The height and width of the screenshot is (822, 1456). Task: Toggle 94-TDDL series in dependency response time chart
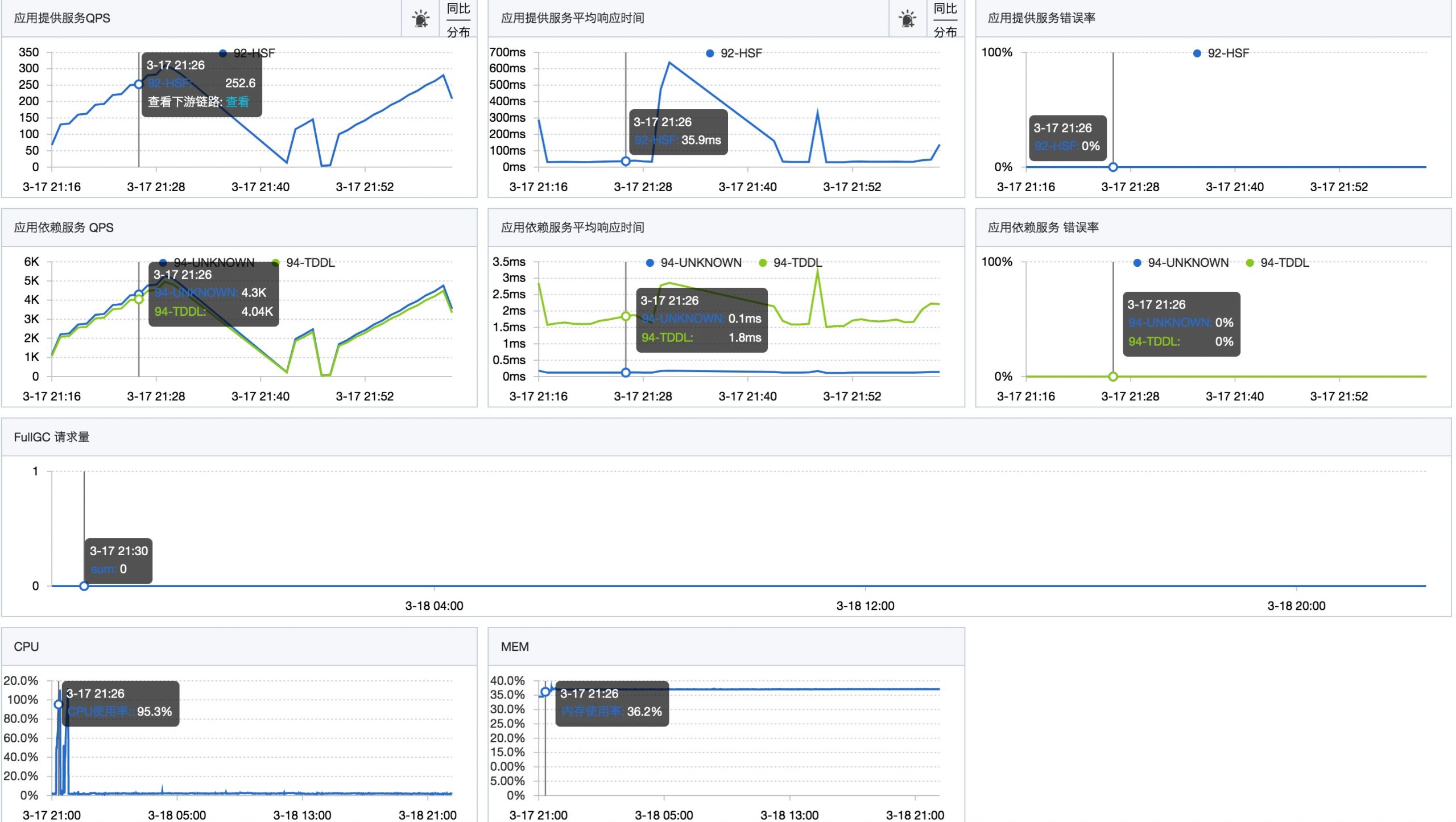click(797, 263)
